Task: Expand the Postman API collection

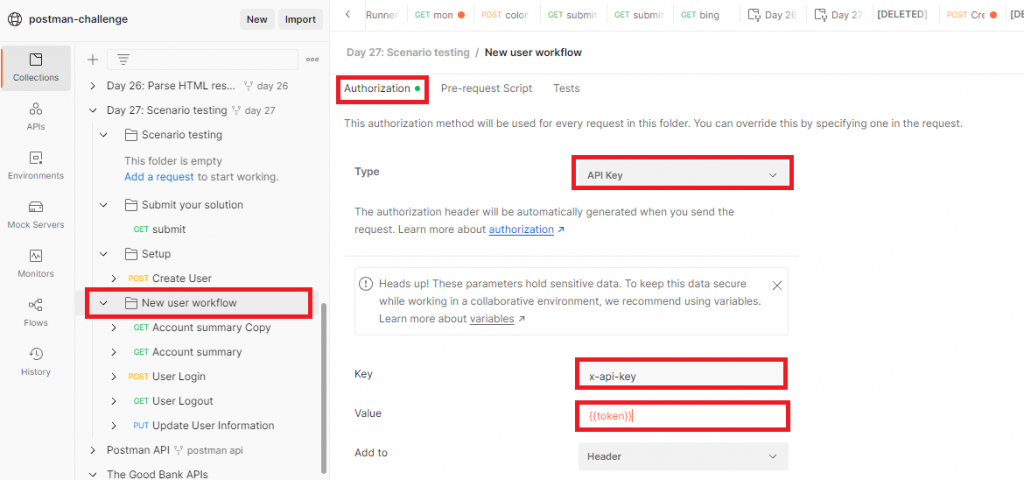Action: (x=93, y=450)
